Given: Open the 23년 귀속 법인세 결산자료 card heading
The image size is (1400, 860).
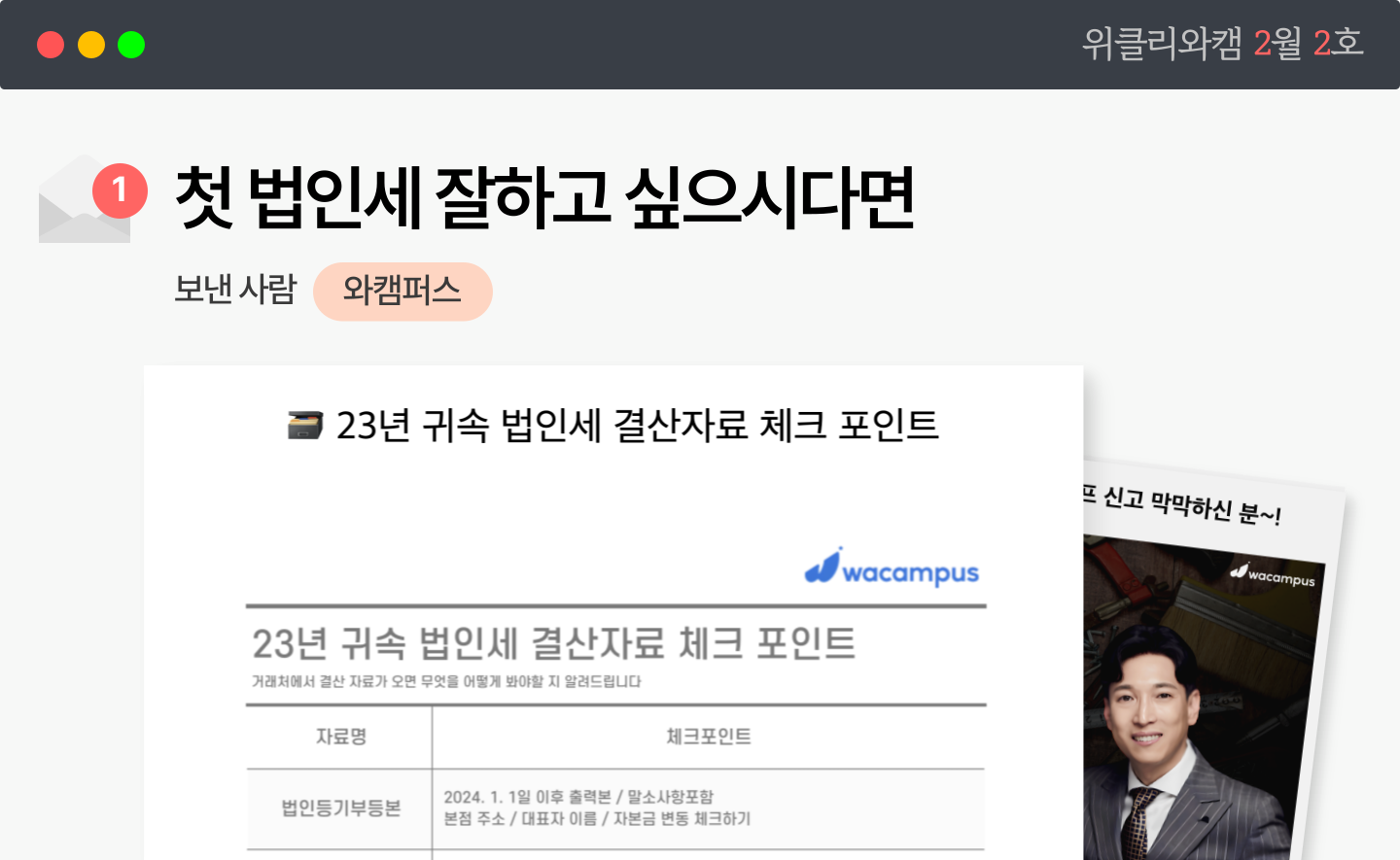Looking at the screenshot, I should pyautogui.click(x=638, y=426).
